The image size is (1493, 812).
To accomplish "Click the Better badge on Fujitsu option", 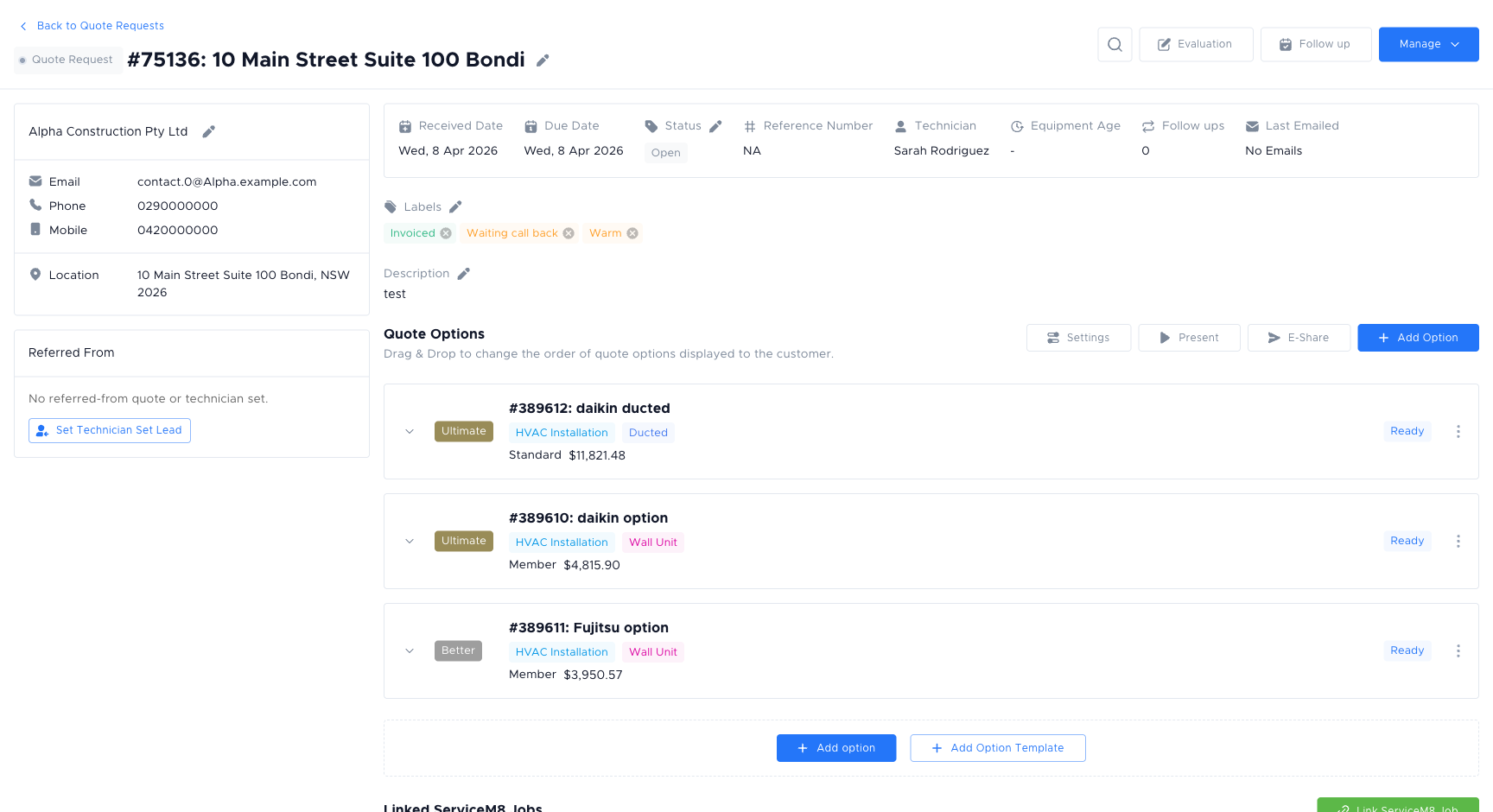I will (458, 650).
